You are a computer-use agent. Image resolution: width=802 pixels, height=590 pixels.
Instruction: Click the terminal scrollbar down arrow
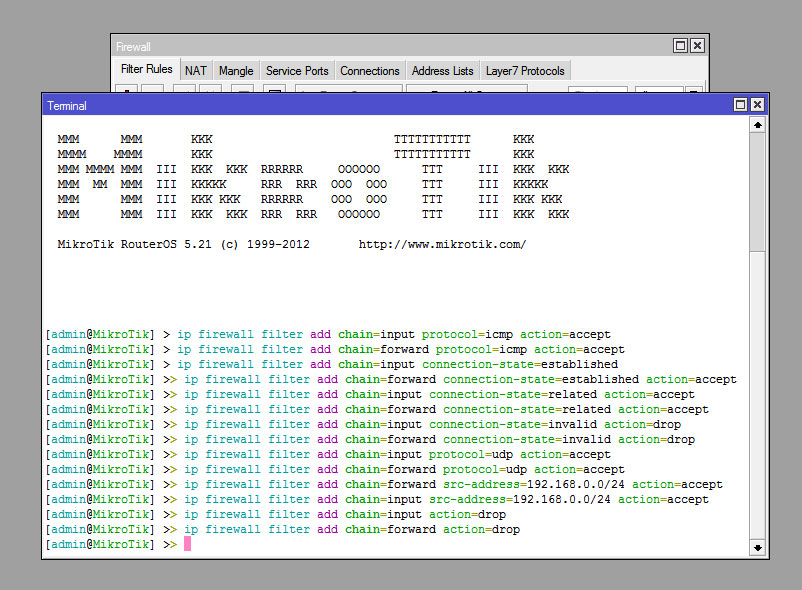[757, 547]
